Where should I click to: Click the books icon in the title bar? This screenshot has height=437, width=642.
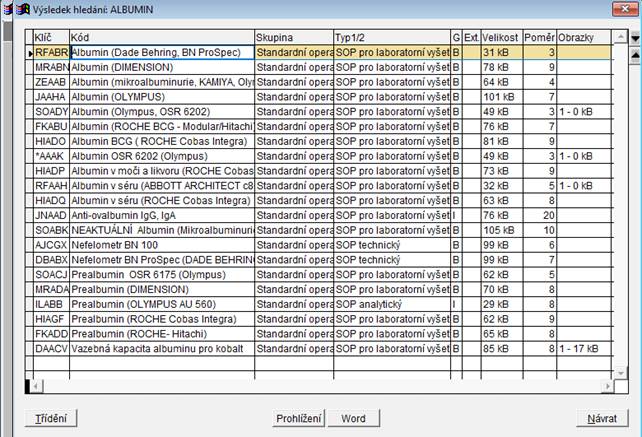11,8
